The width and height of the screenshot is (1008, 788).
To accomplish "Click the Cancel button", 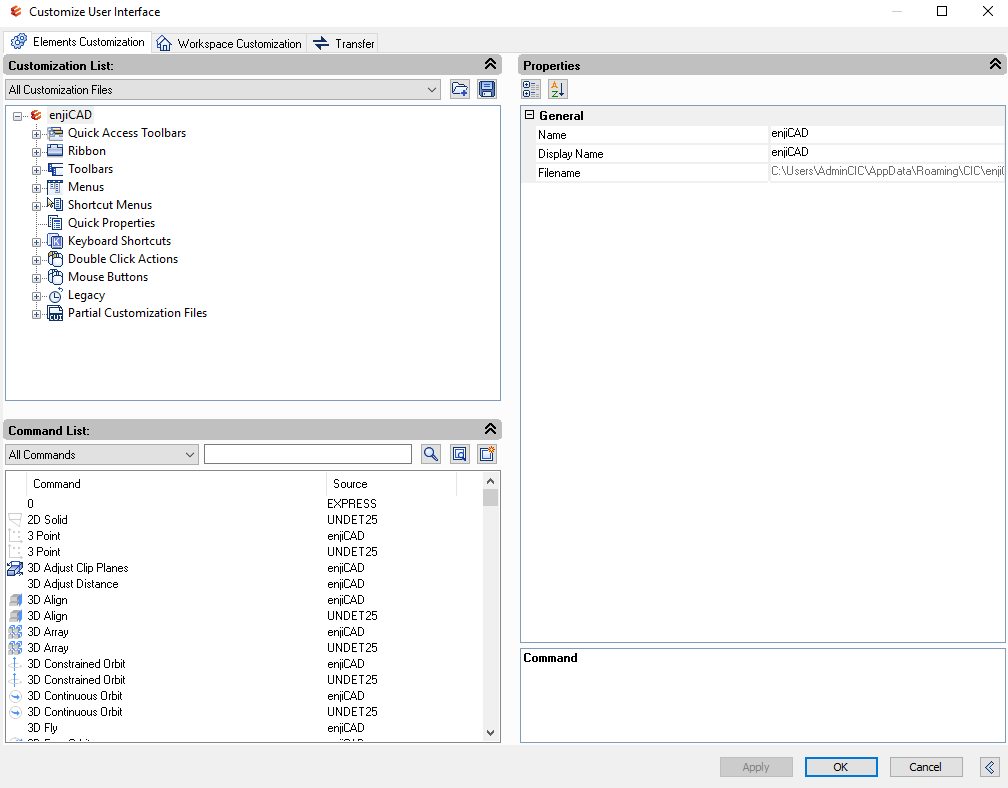I will tap(926, 767).
